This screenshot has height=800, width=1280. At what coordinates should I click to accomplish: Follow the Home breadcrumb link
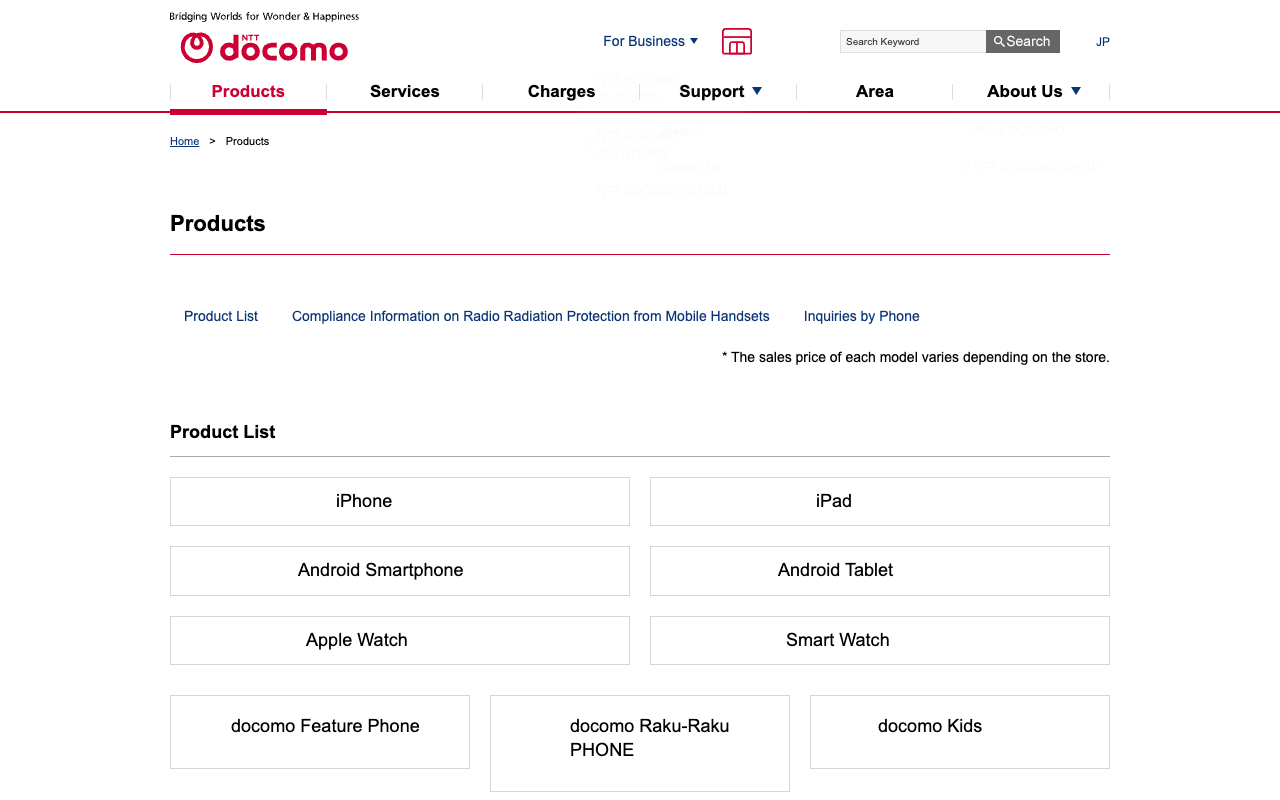tap(184, 141)
